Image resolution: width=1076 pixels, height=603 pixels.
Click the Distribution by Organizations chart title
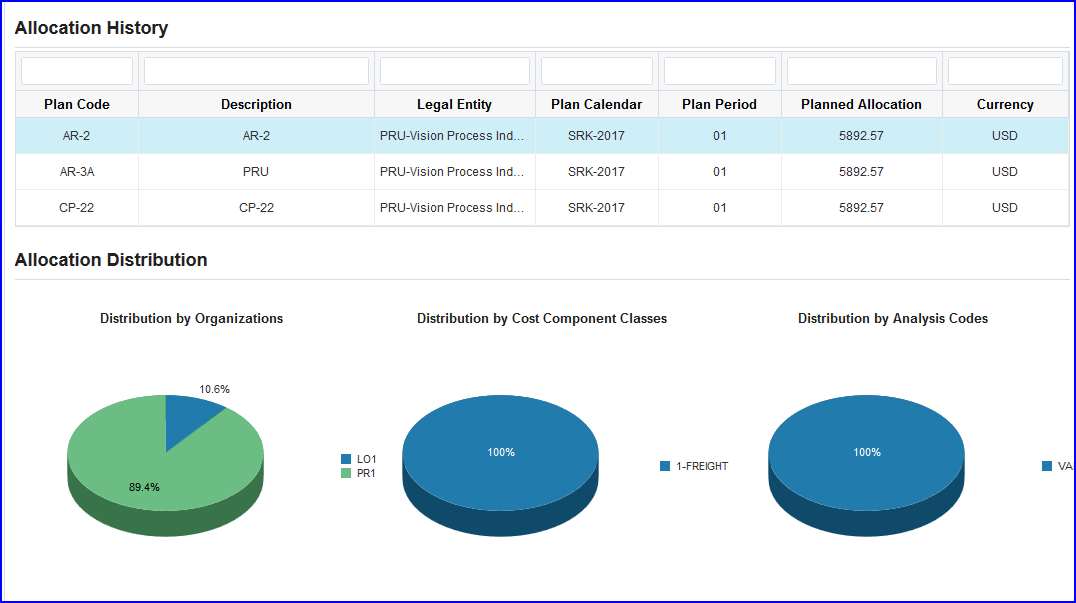pyautogui.click(x=191, y=318)
